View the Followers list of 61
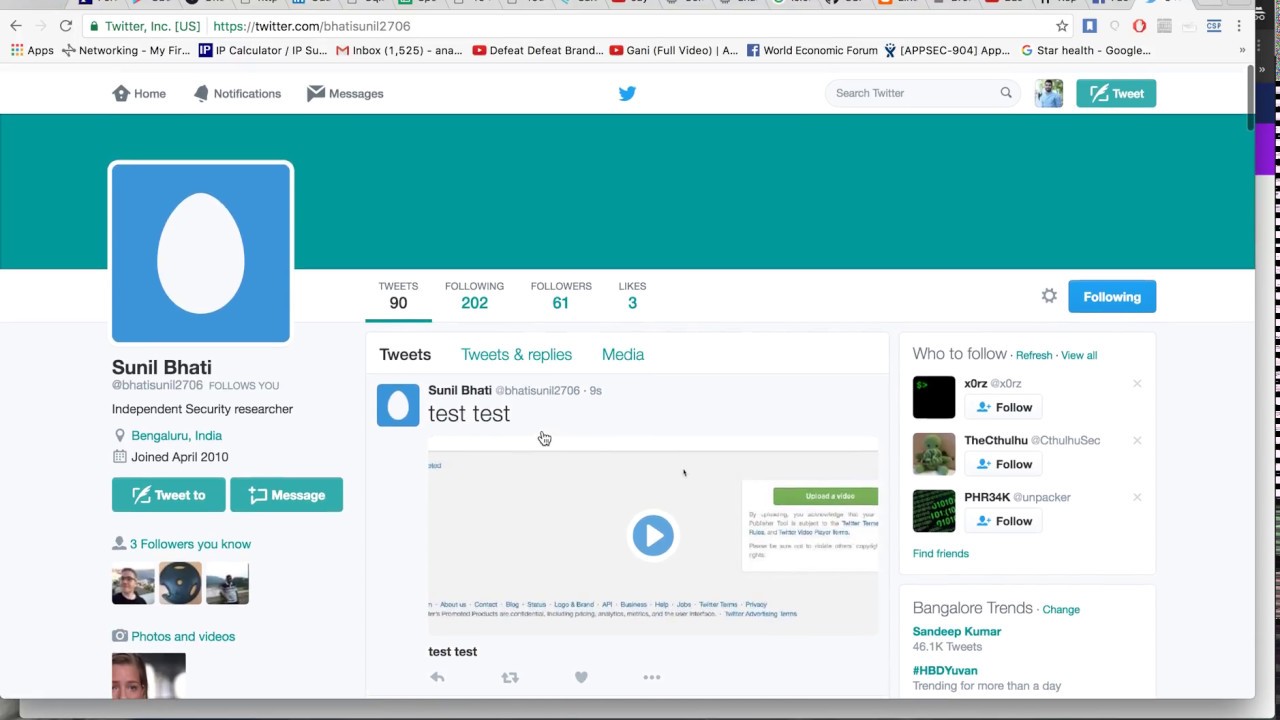The image size is (1280, 720). pos(561,296)
